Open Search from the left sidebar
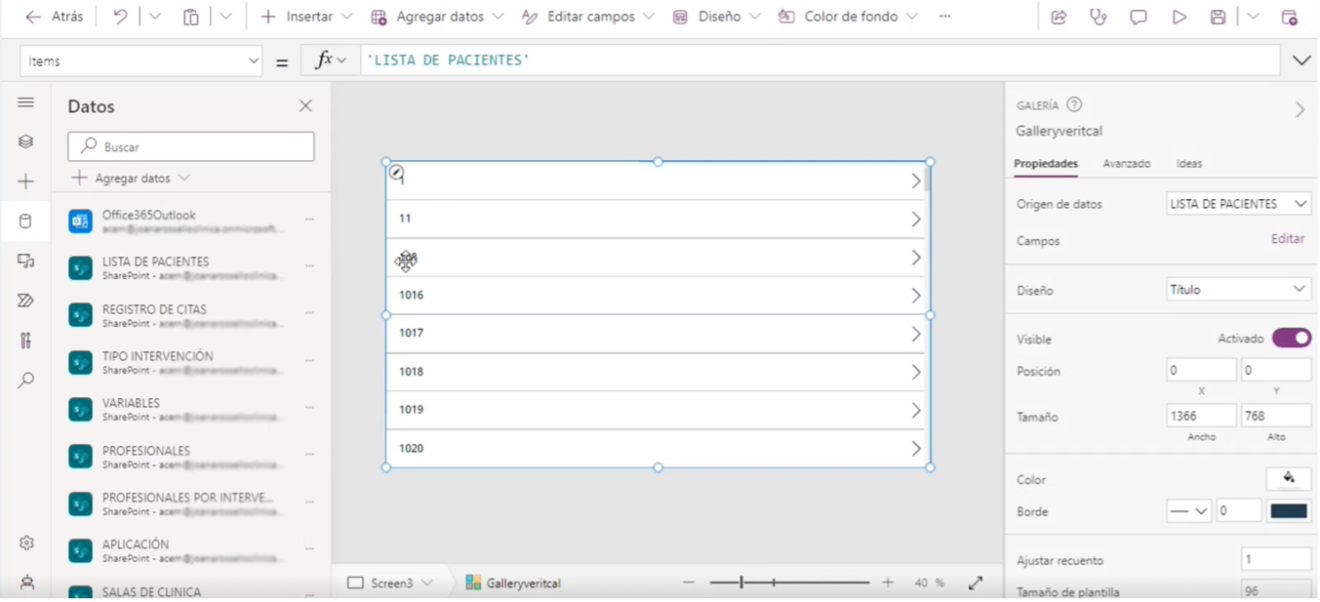Image resolution: width=1320 pixels, height=602 pixels. coord(26,379)
